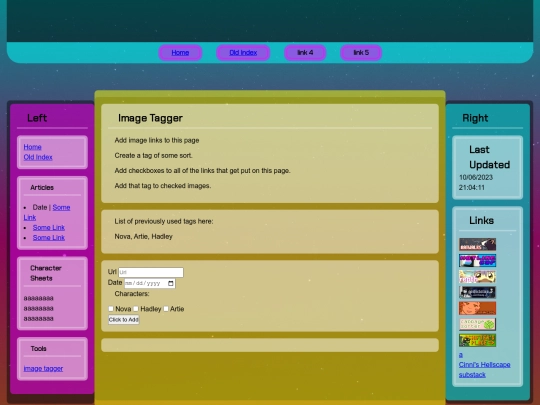Click the Image Tagger heading
This screenshot has height=405, width=540.
150,118
